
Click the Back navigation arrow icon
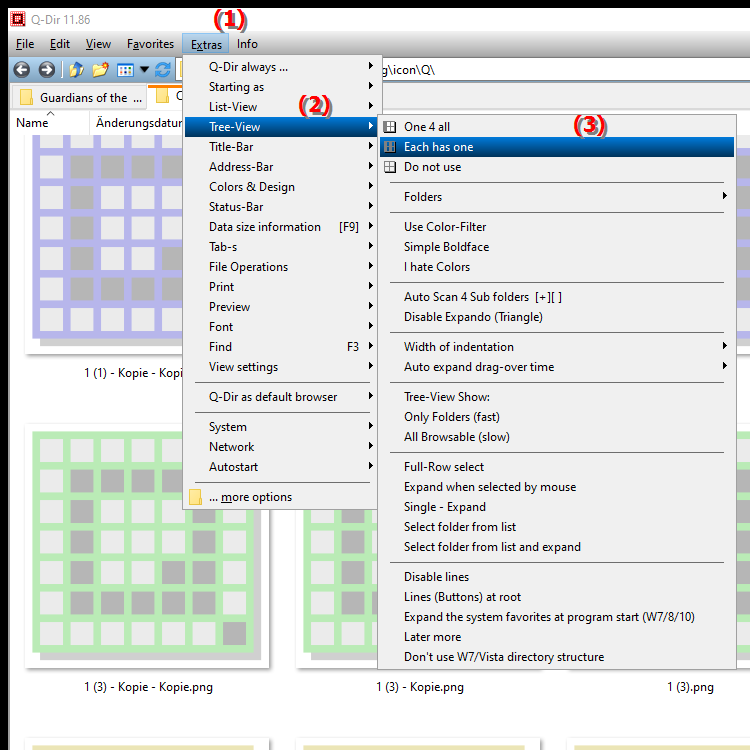[x=22, y=70]
